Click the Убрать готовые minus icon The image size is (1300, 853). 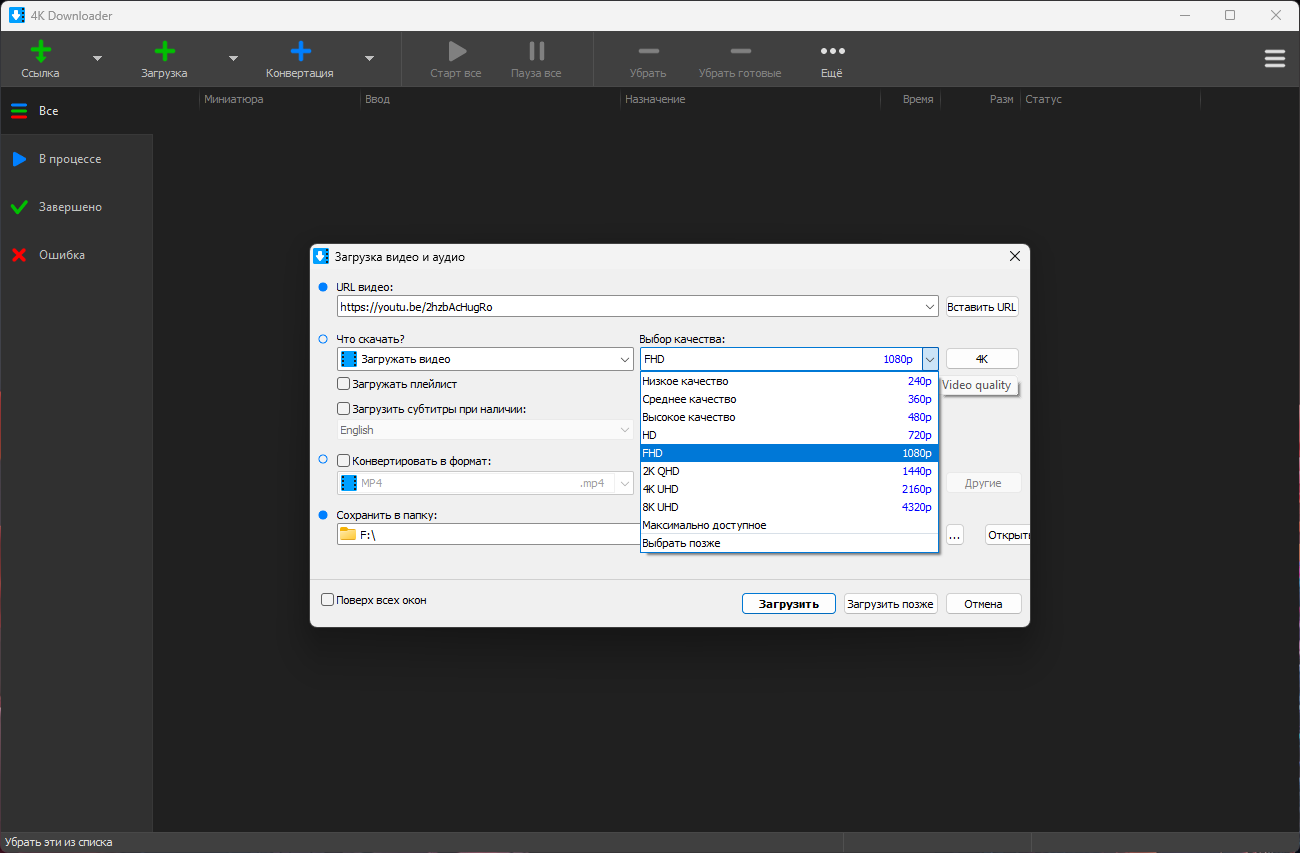740,51
